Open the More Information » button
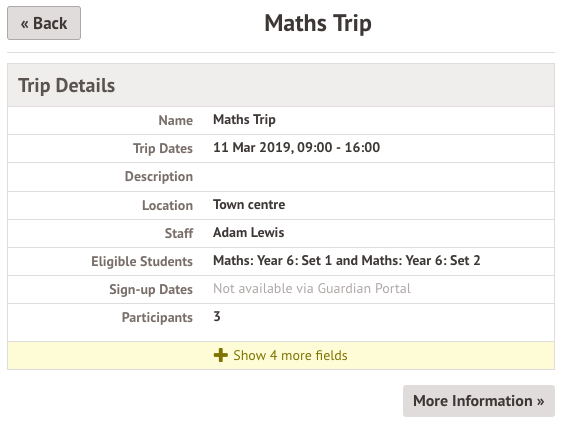The height and width of the screenshot is (425, 568). (479, 401)
